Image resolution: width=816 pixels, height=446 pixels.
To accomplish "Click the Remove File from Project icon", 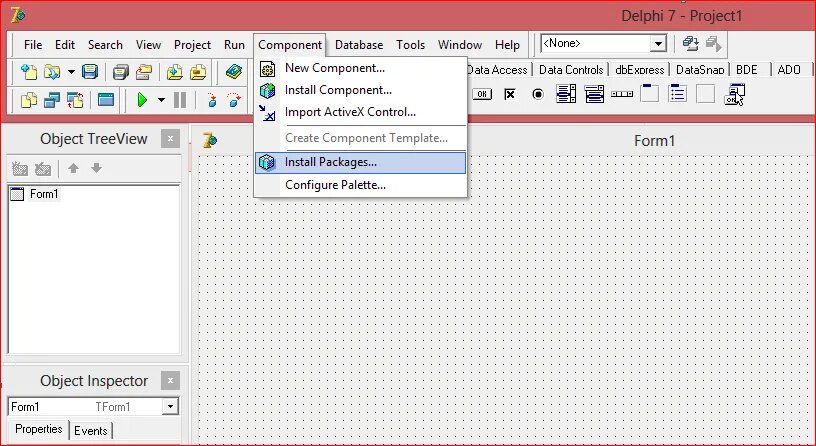I will (x=198, y=71).
